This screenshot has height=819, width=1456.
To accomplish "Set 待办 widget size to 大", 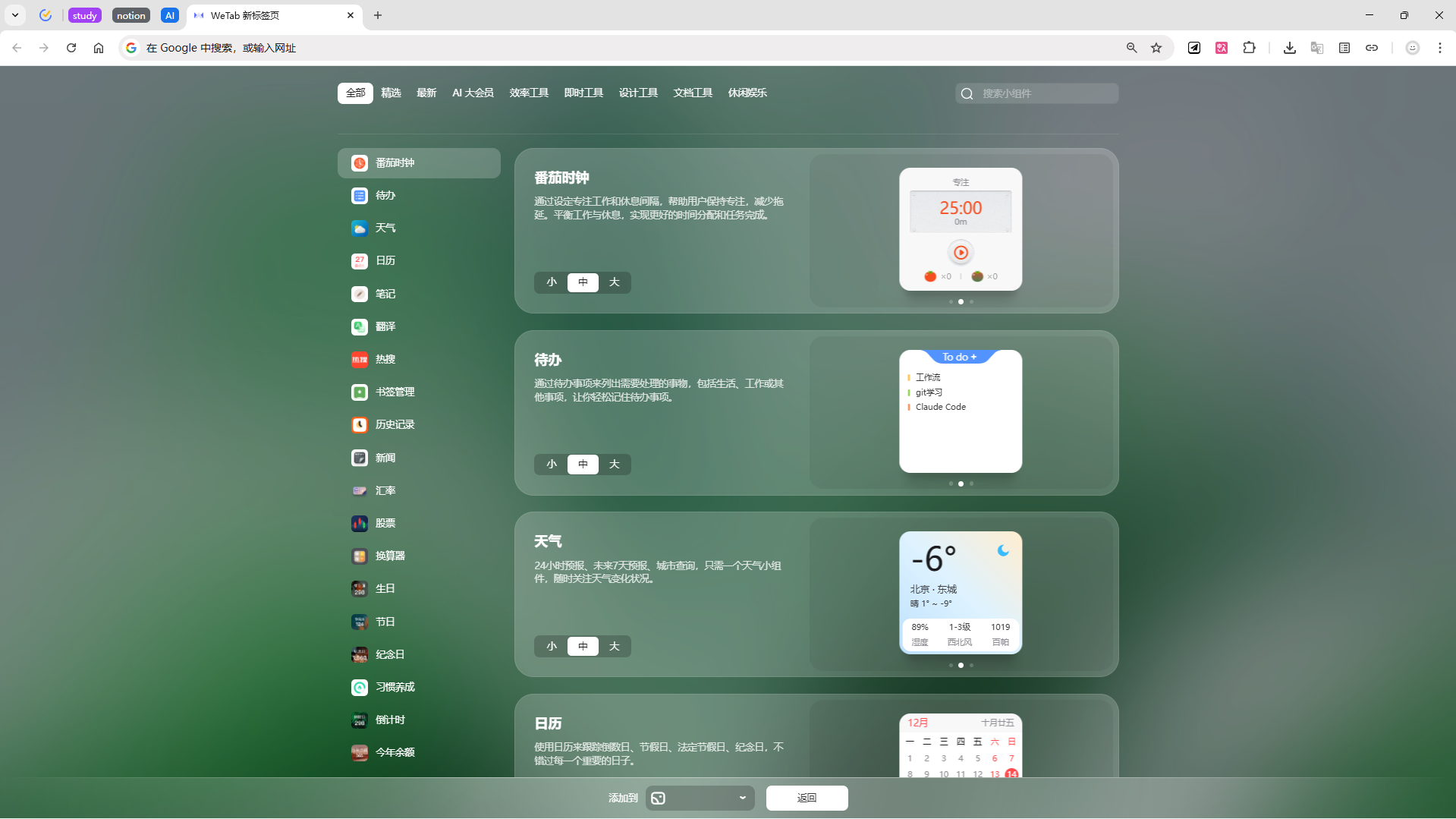I will (615, 465).
